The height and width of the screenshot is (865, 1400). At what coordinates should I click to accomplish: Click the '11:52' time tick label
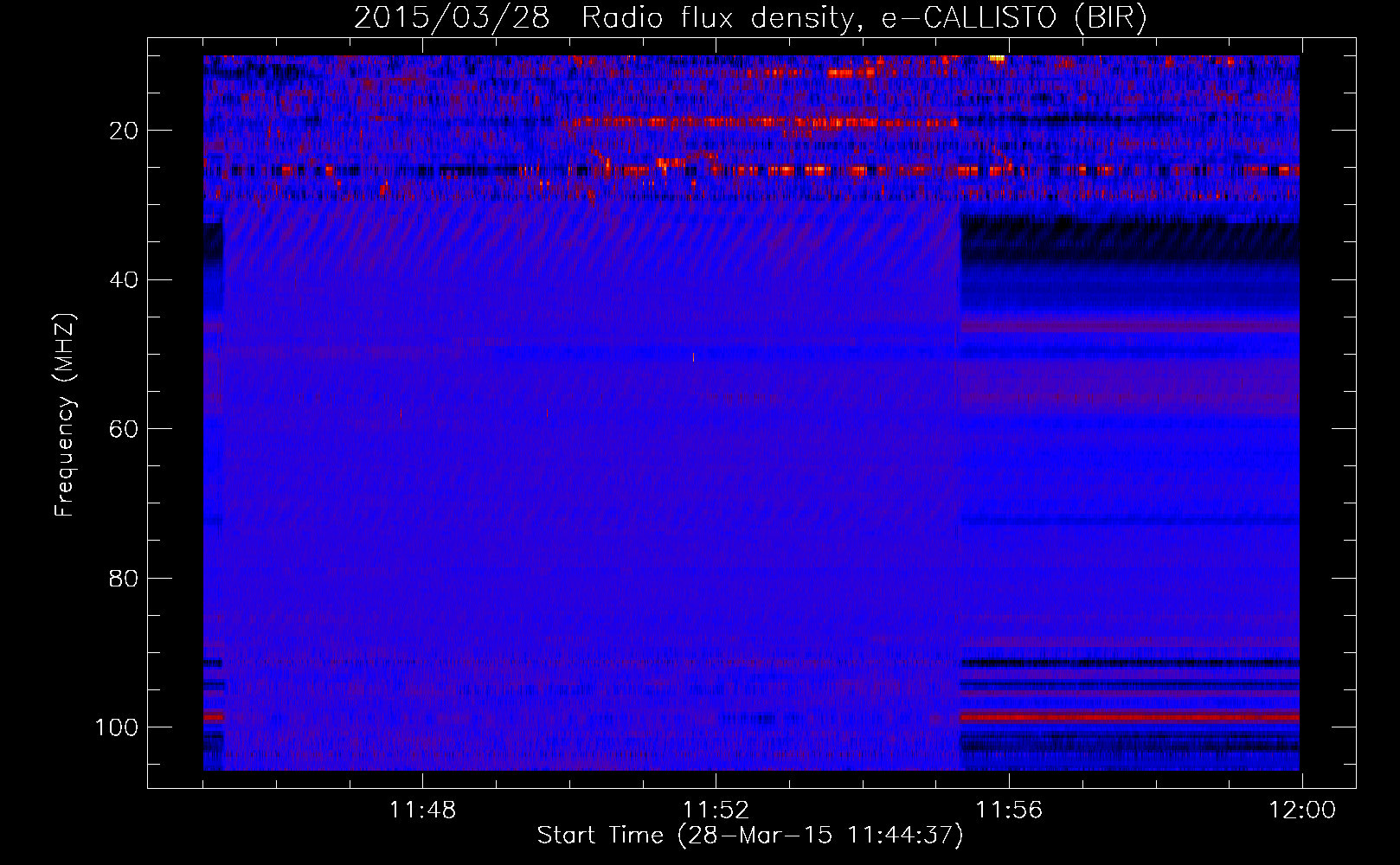tap(716, 811)
